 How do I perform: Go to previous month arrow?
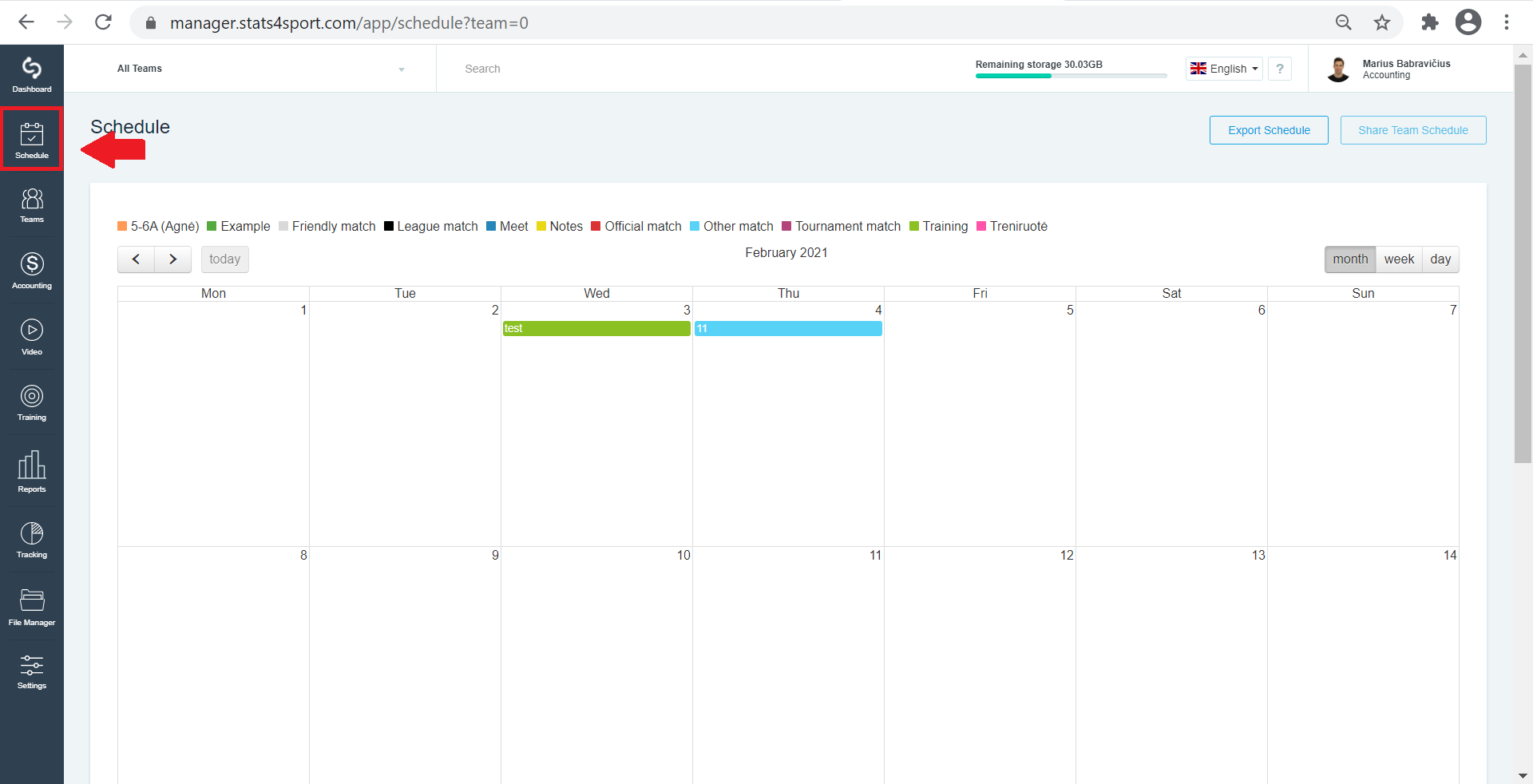(x=137, y=259)
